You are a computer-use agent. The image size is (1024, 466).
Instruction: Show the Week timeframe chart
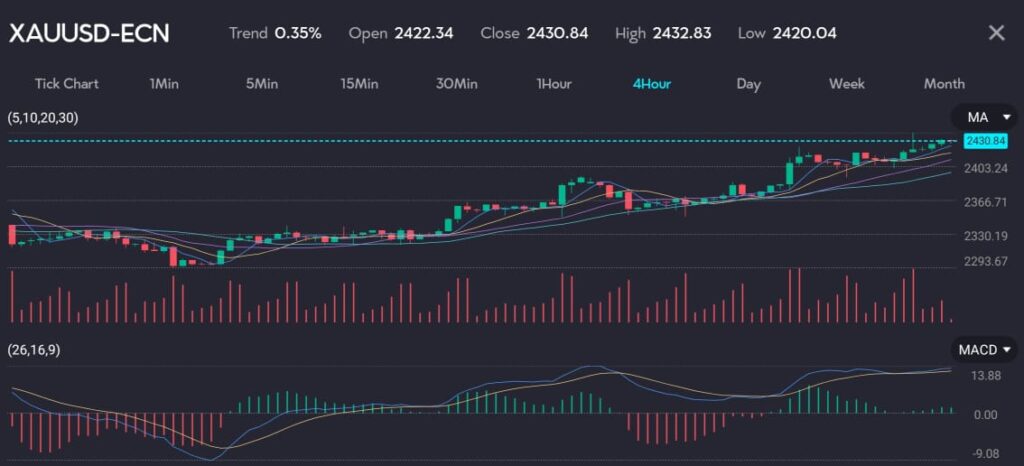click(x=846, y=84)
